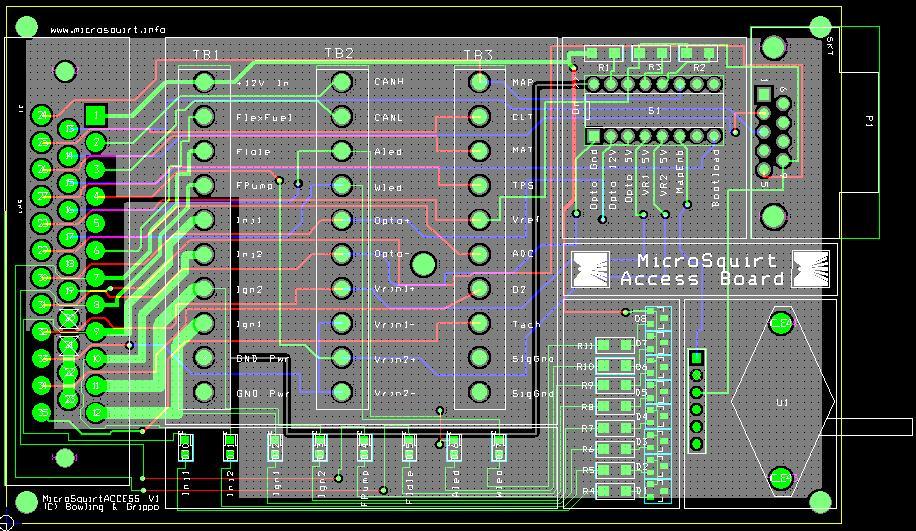Select the TB2 pad beside Aled

342,151
